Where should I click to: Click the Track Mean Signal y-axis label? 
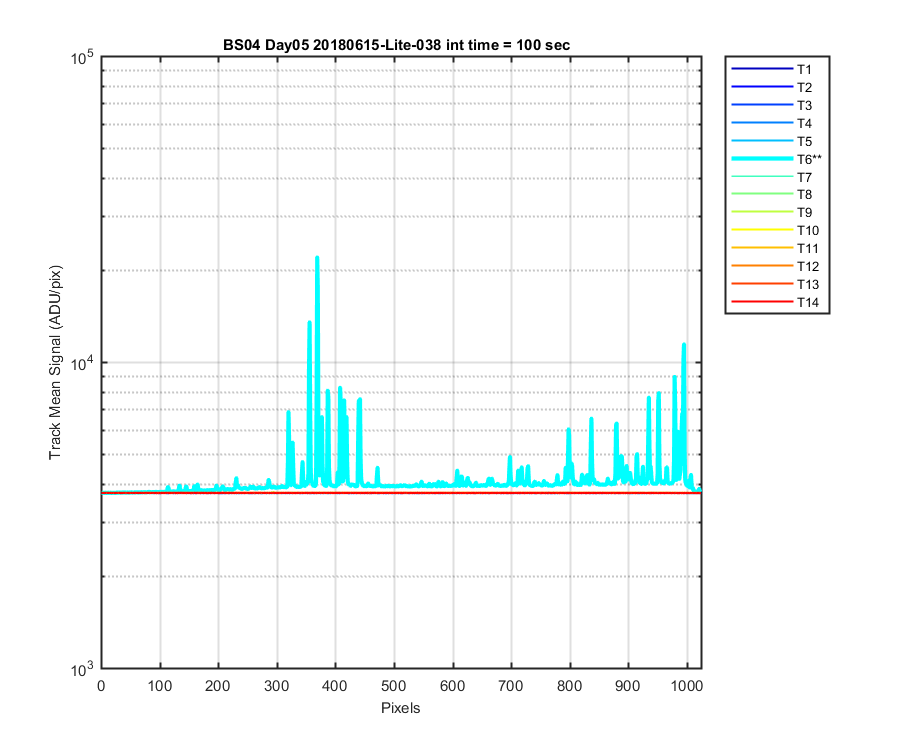[55, 362]
